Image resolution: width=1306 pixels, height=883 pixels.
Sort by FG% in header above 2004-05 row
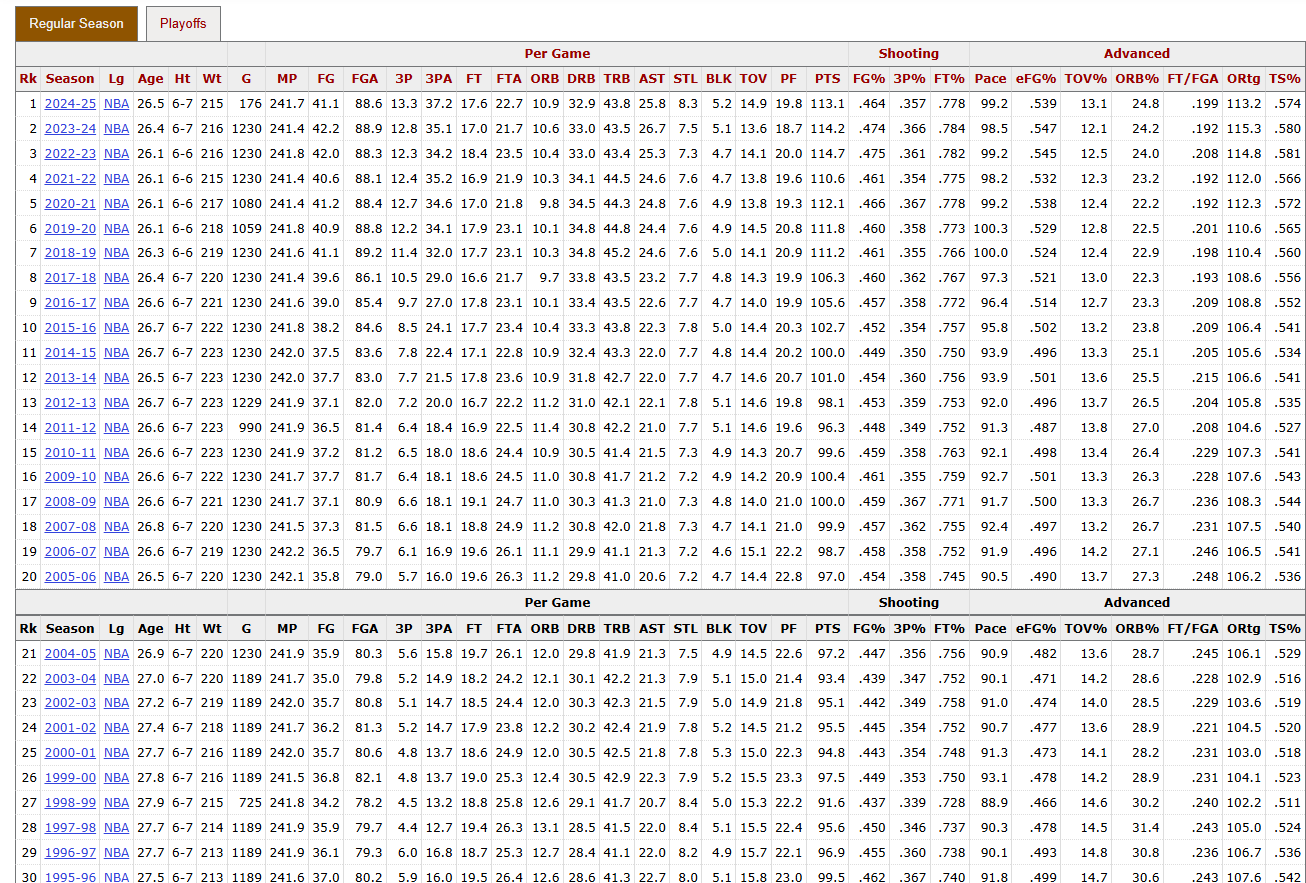[869, 629]
